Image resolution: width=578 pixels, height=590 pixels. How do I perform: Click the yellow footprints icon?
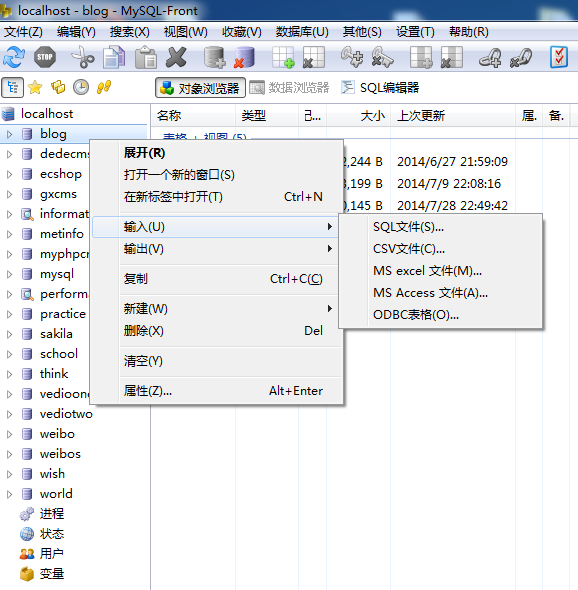click(104, 87)
